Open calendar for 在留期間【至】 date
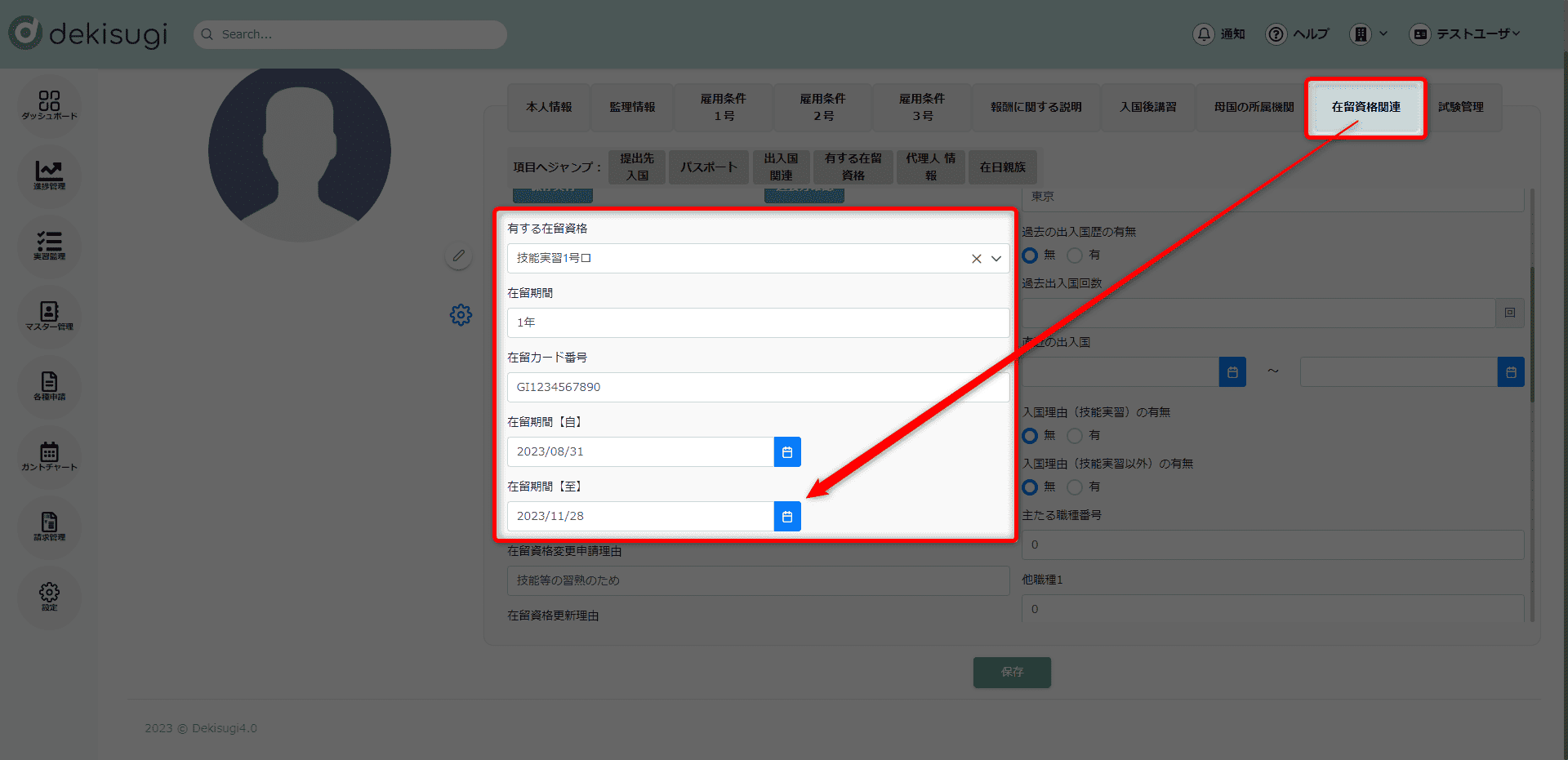Screen dimensions: 1568x760 pyautogui.click(x=787, y=517)
